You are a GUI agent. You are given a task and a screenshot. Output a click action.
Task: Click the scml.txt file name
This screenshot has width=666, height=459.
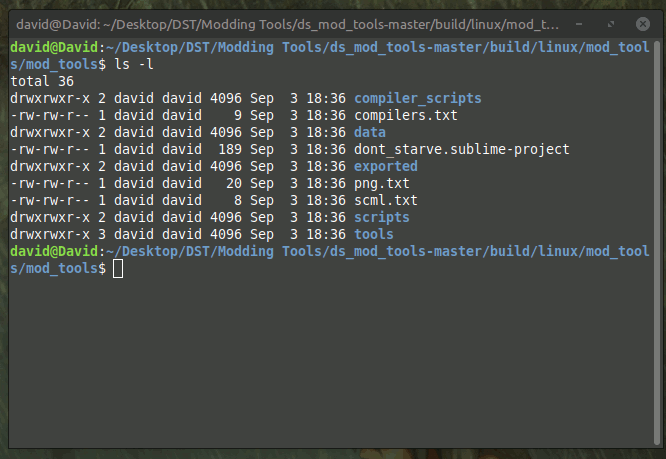tap(386, 200)
